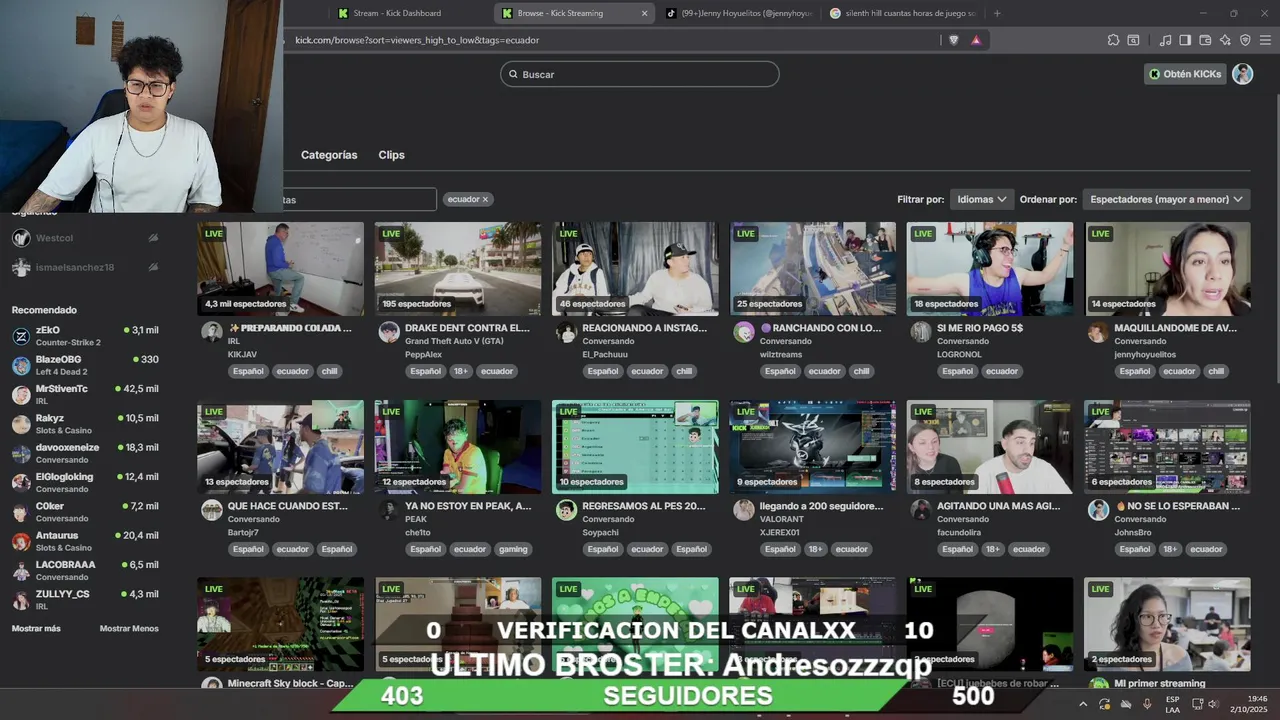Open AGITANDO UNA MAS stream by facundolira
The height and width of the screenshot is (720, 1280).
click(989, 447)
